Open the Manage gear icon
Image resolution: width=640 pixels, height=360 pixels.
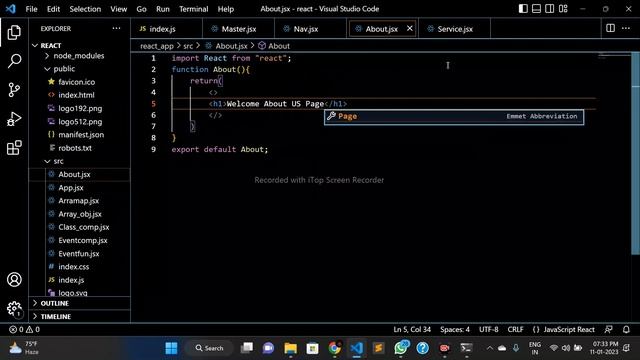[14, 308]
